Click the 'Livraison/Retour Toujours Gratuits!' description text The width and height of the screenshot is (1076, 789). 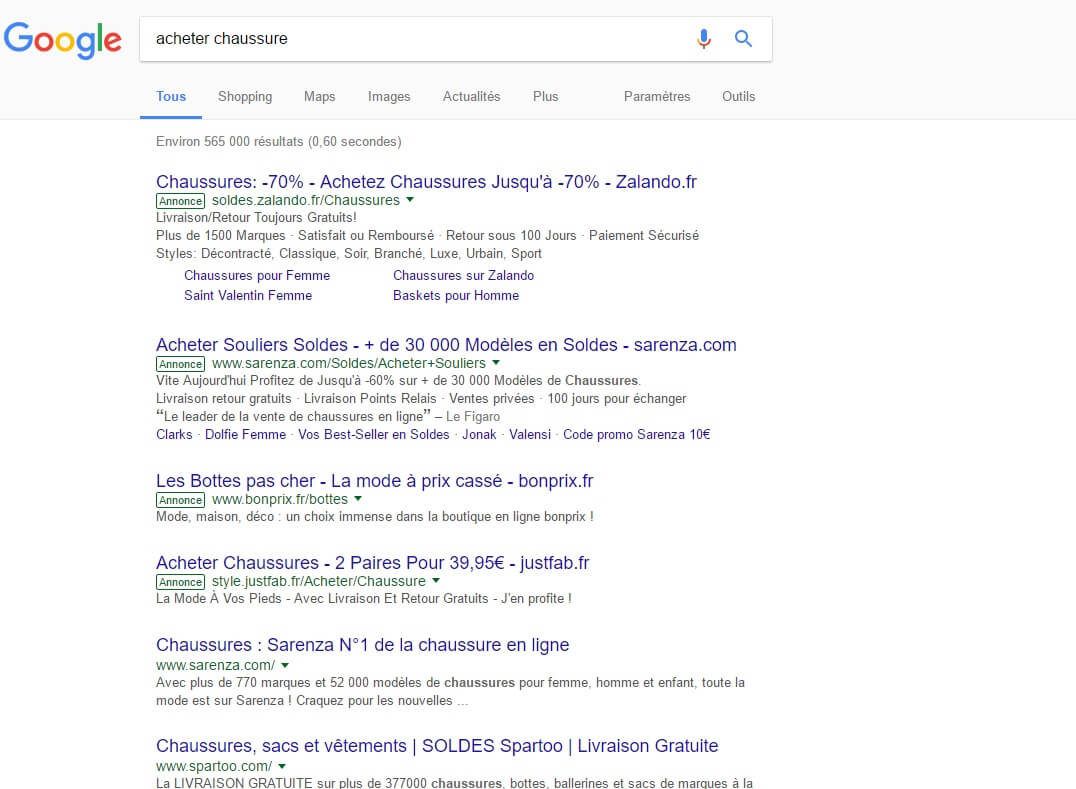256,217
